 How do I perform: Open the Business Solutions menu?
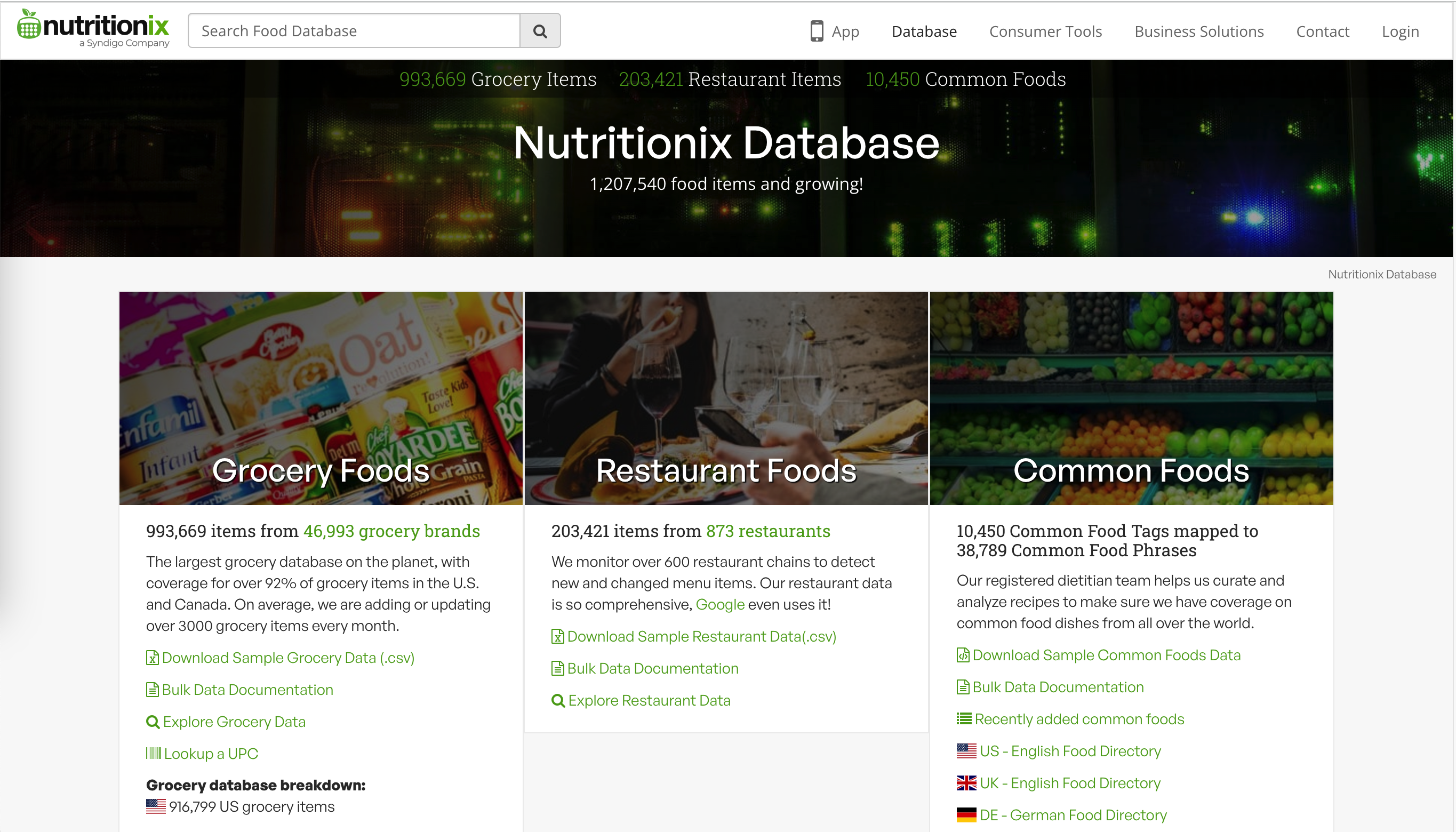click(1198, 31)
